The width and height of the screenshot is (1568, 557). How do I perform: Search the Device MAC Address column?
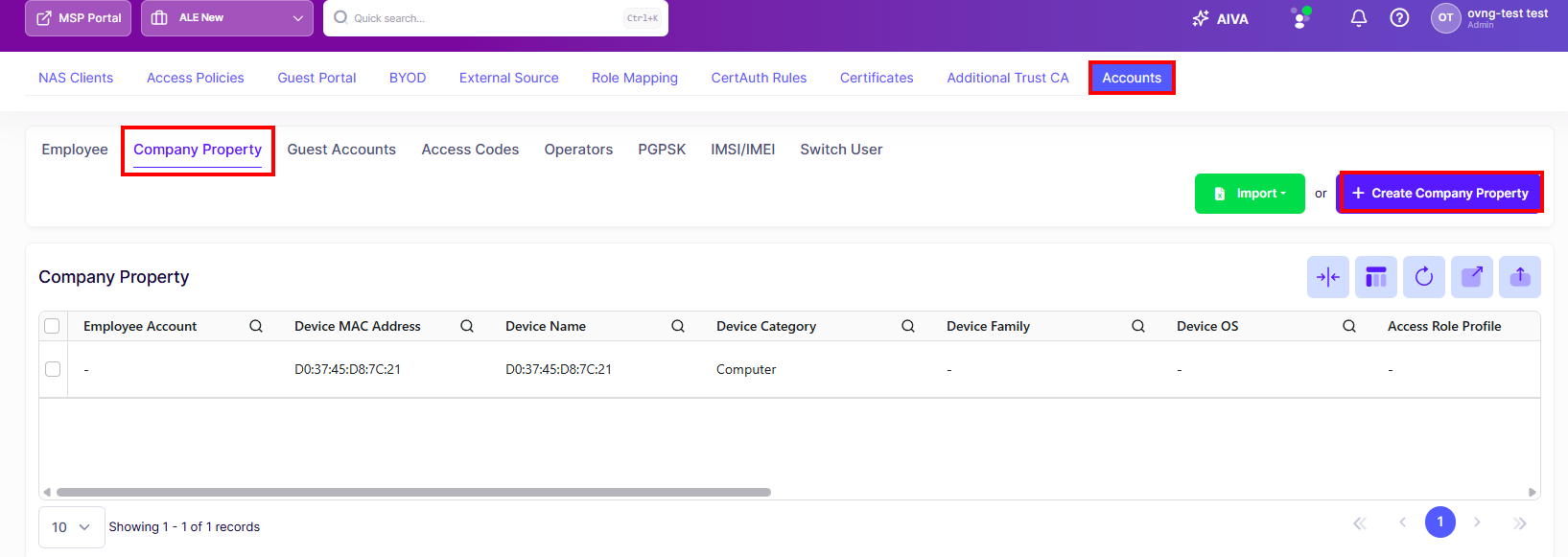[467, 326]
